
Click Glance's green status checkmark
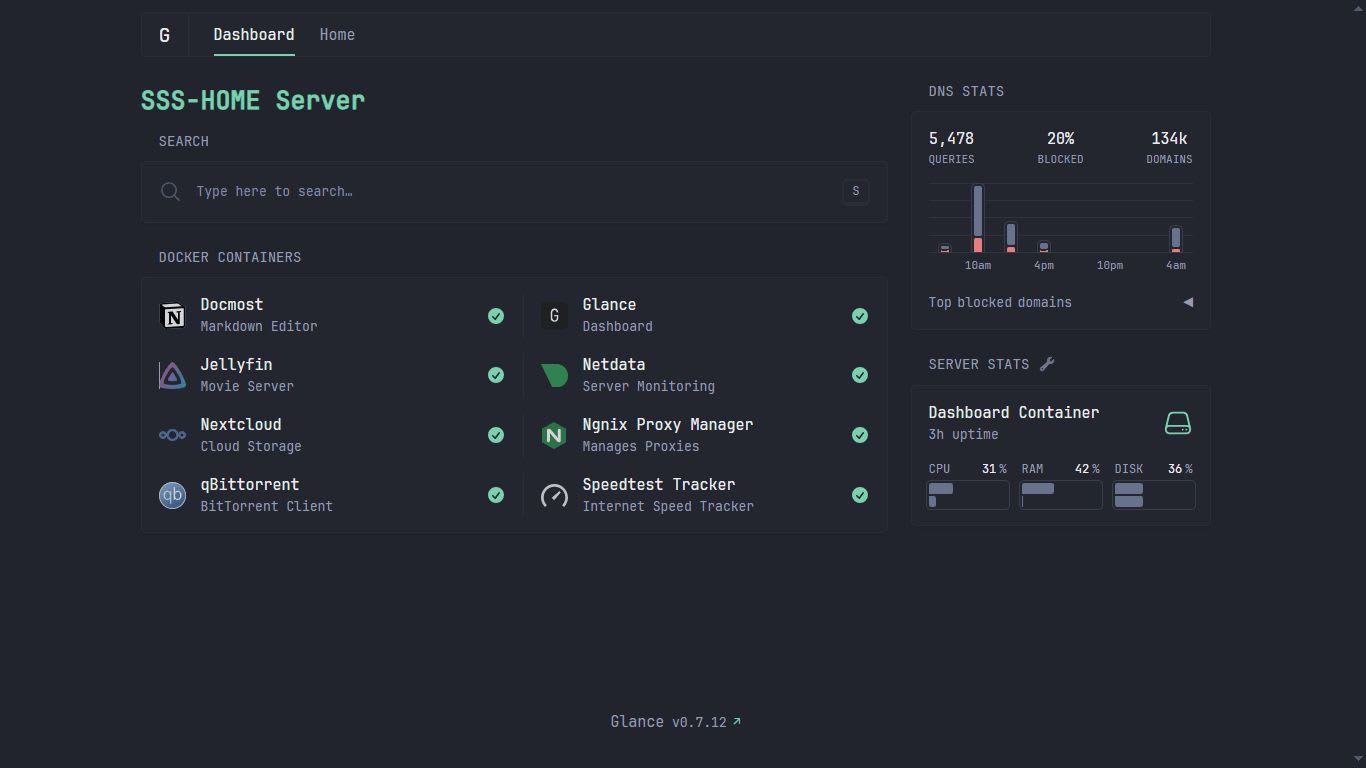coord(860,316)
